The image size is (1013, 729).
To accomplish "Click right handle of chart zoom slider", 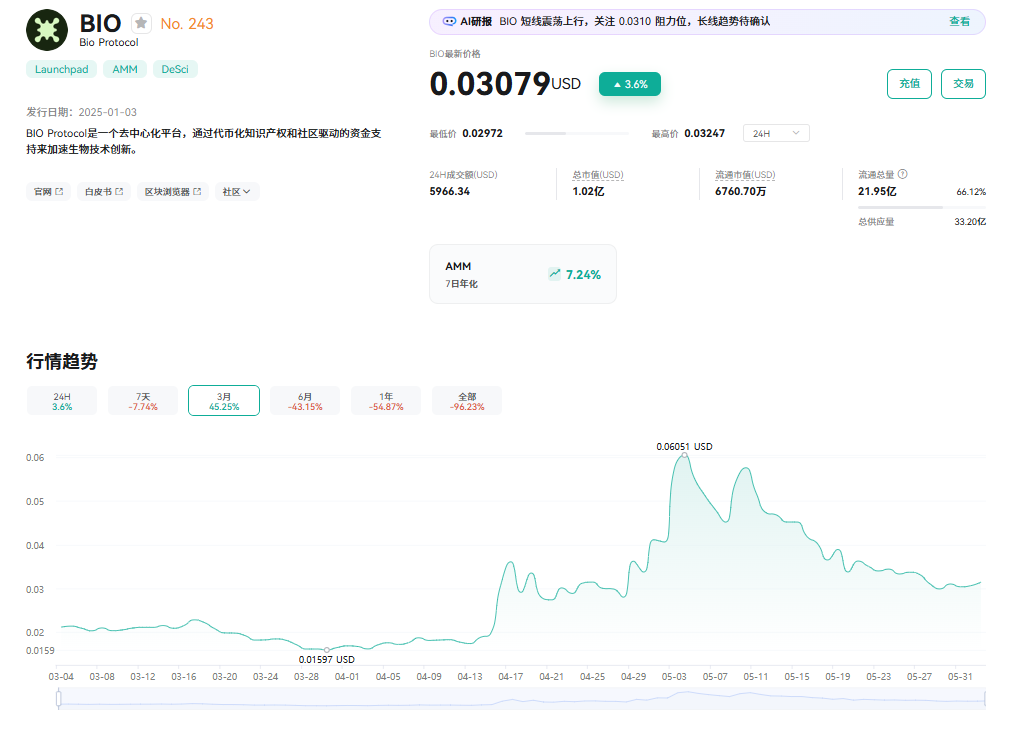I will [x=985, y=699].
